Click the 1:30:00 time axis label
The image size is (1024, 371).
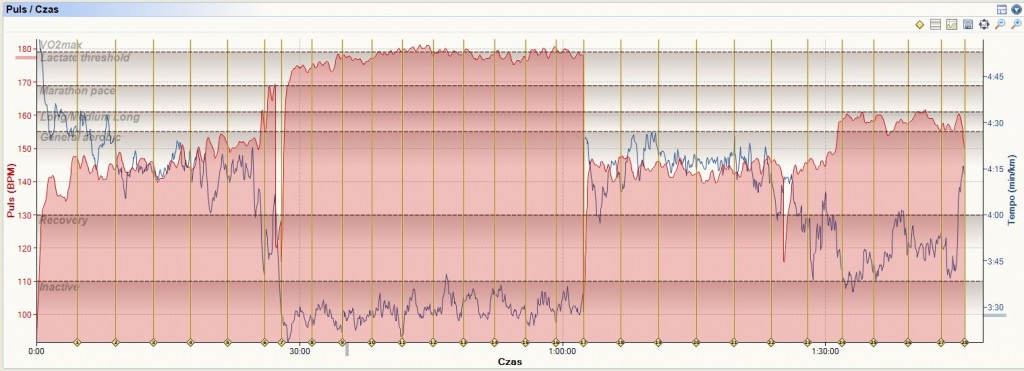point(825,351)
